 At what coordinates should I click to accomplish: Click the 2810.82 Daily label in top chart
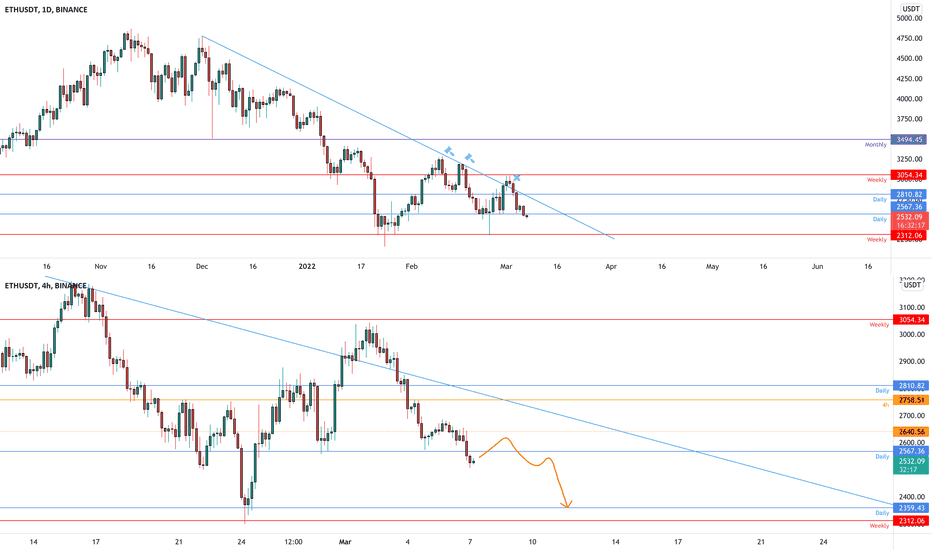[908, 194]
